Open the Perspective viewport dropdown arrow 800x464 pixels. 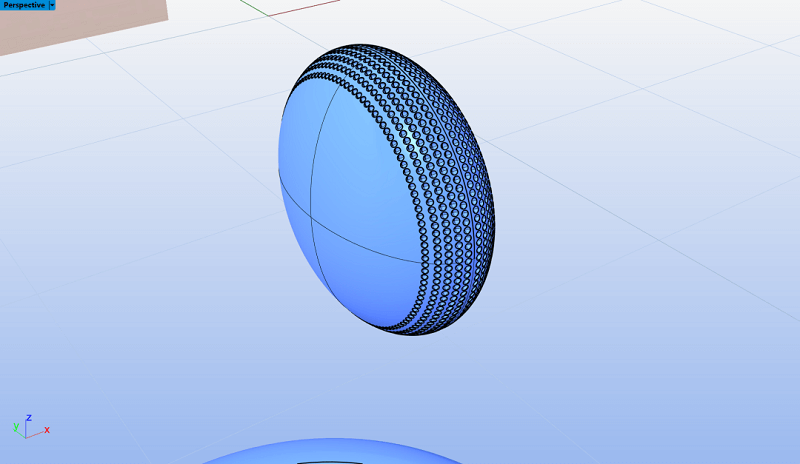click(x=52, y=5)
